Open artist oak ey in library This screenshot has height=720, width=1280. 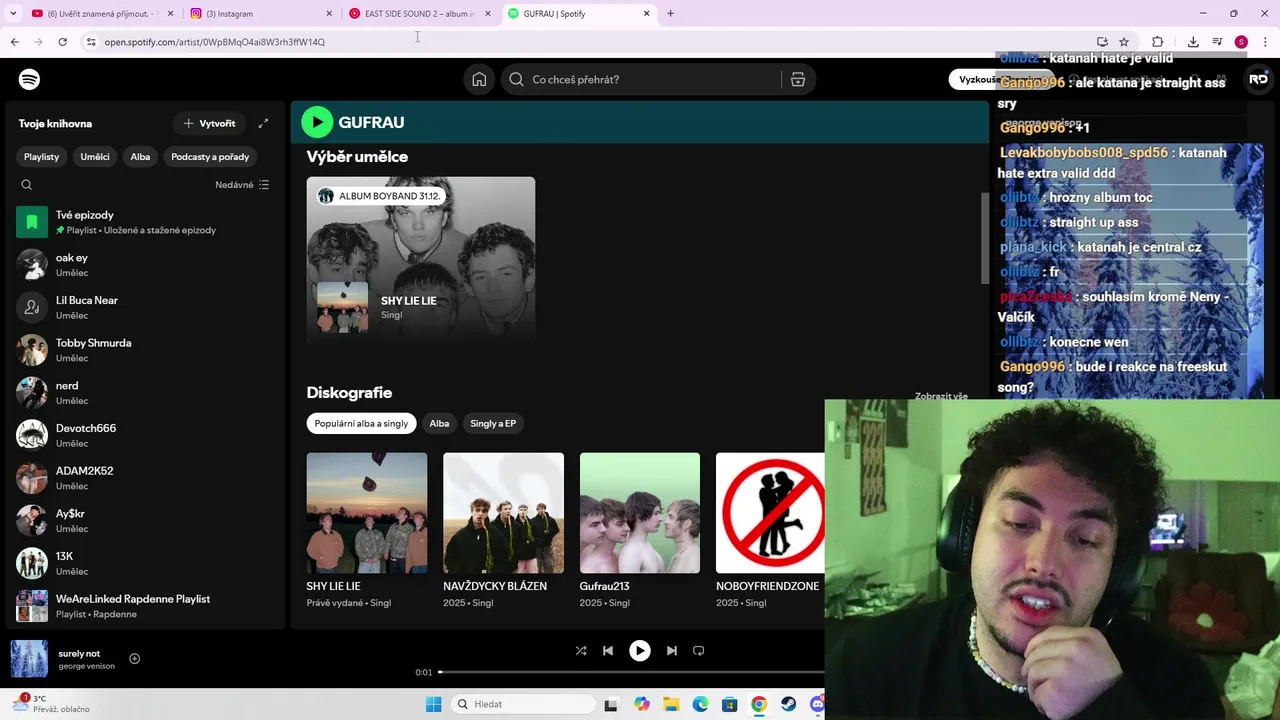tap(146, 265)
